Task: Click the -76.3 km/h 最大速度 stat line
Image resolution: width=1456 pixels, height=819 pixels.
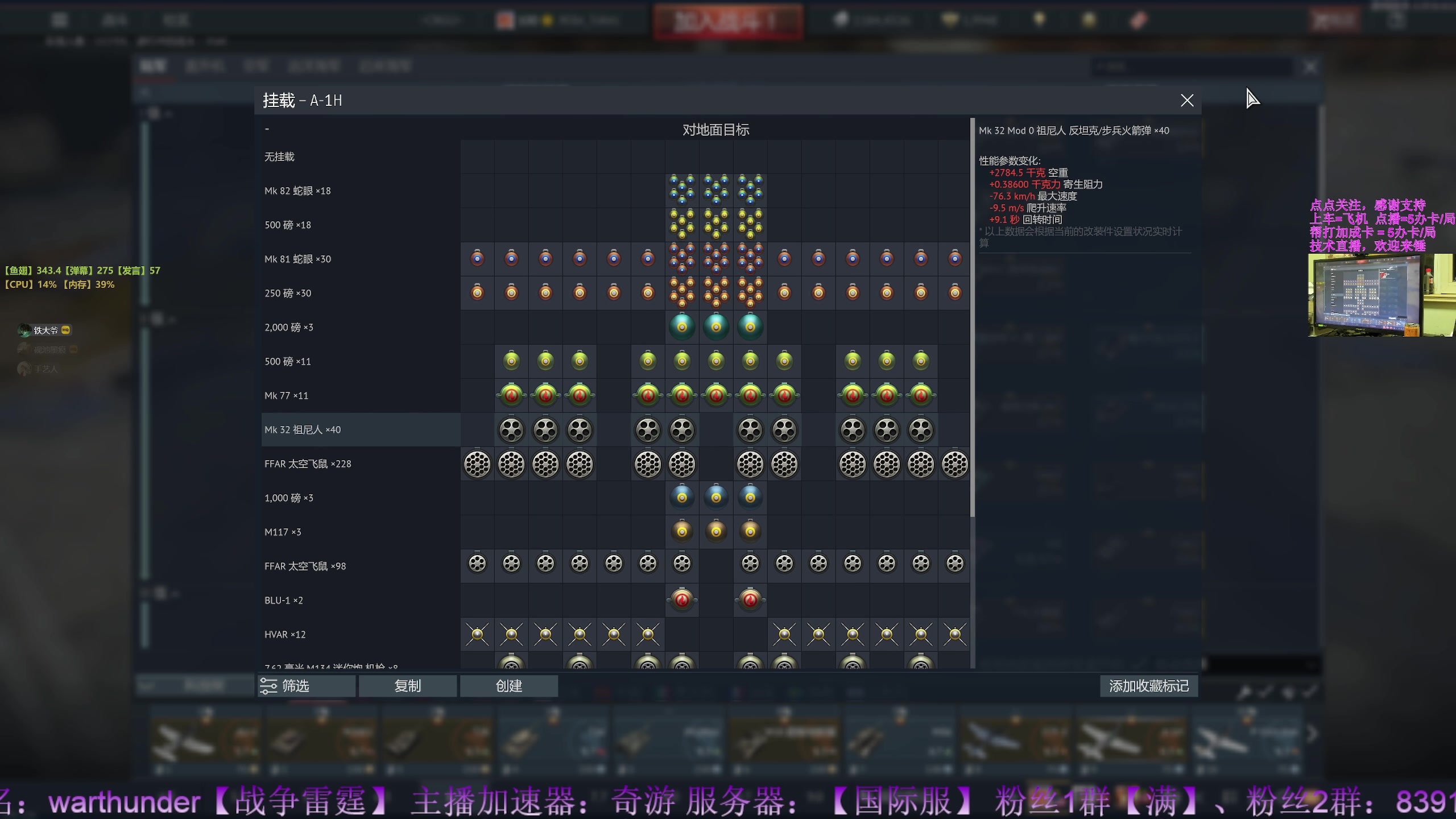Action: (x=1033, y=196)
